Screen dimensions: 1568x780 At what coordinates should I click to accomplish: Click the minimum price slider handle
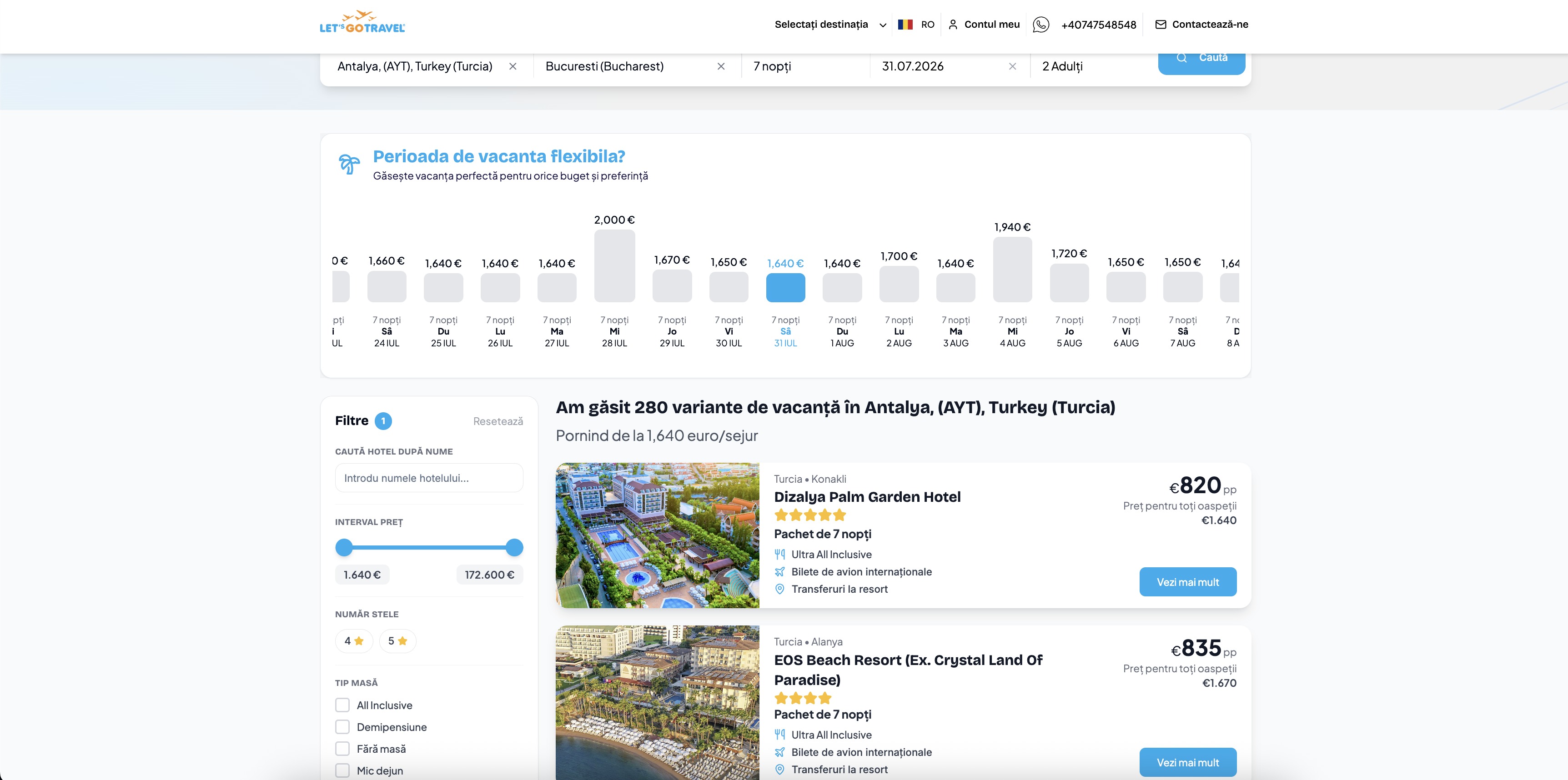344,548
